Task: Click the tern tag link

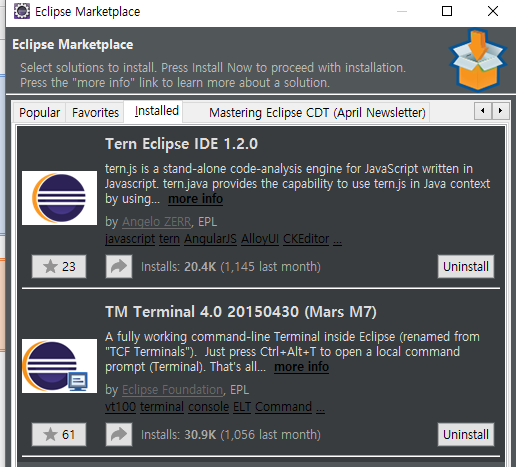Action: pos(169,239)
